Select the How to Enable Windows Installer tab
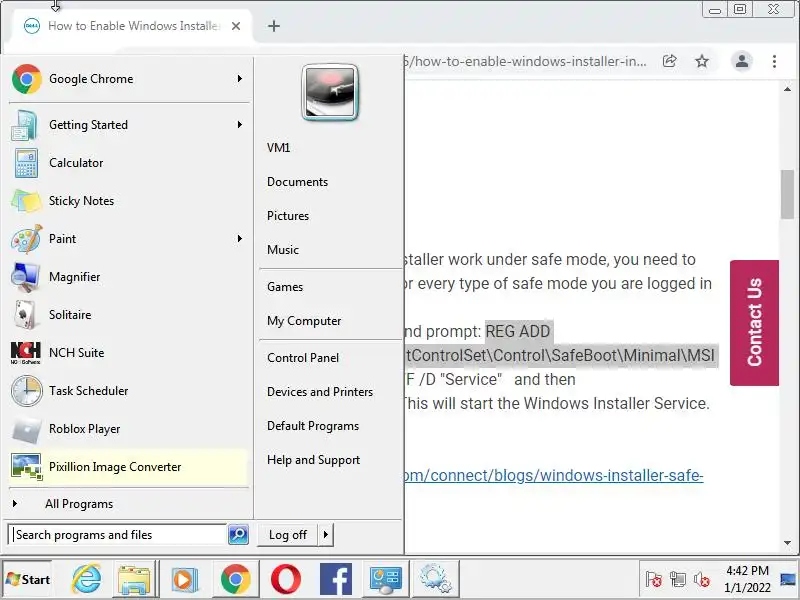Screen dimensions: 800x600 pos(134,26)
